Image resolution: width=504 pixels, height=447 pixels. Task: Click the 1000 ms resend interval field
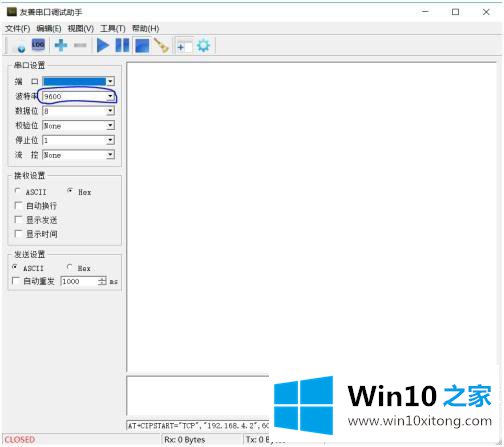pyautogui.click(x=79, y=281)
